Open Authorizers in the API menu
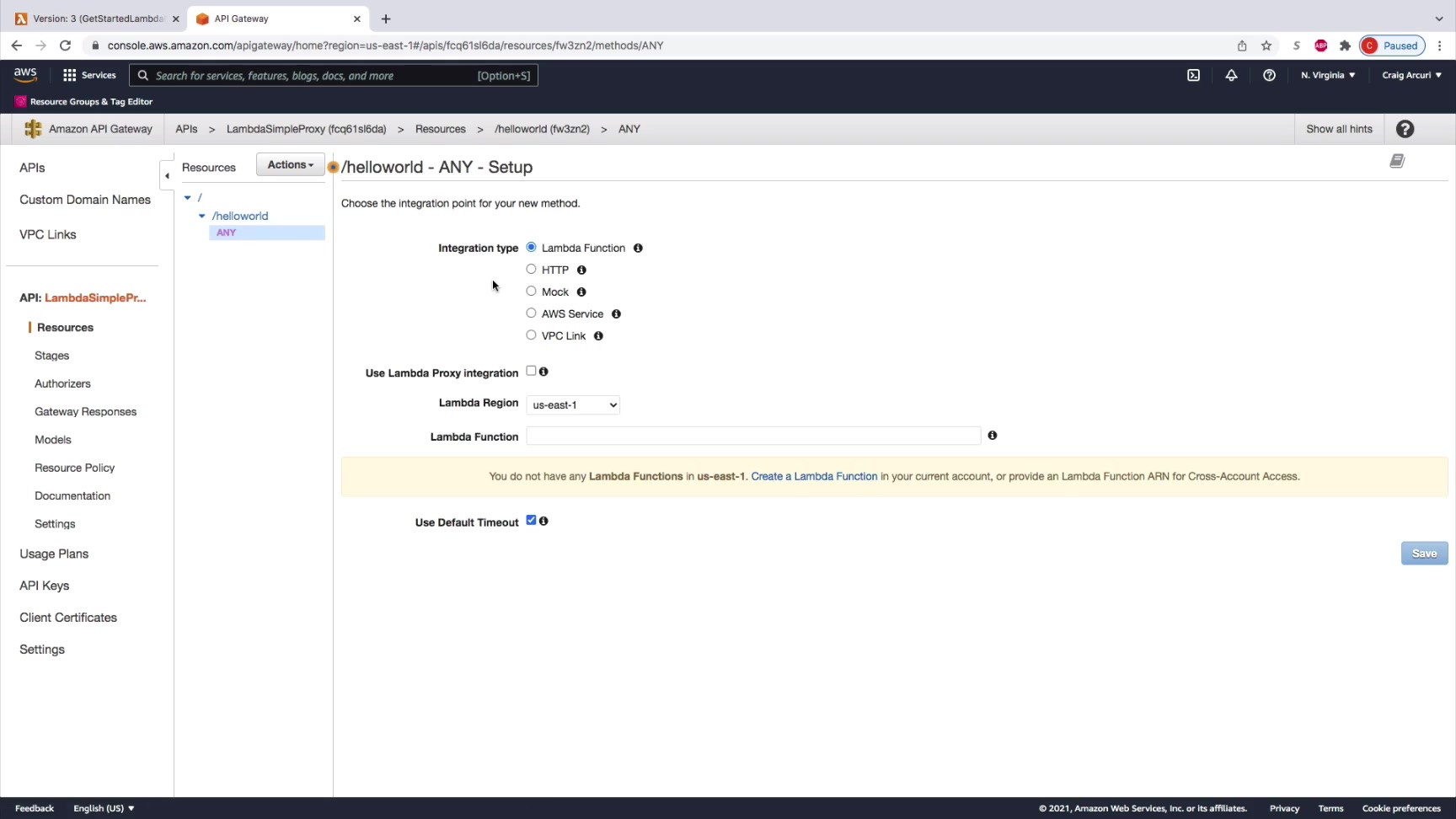 click(62, 383)
